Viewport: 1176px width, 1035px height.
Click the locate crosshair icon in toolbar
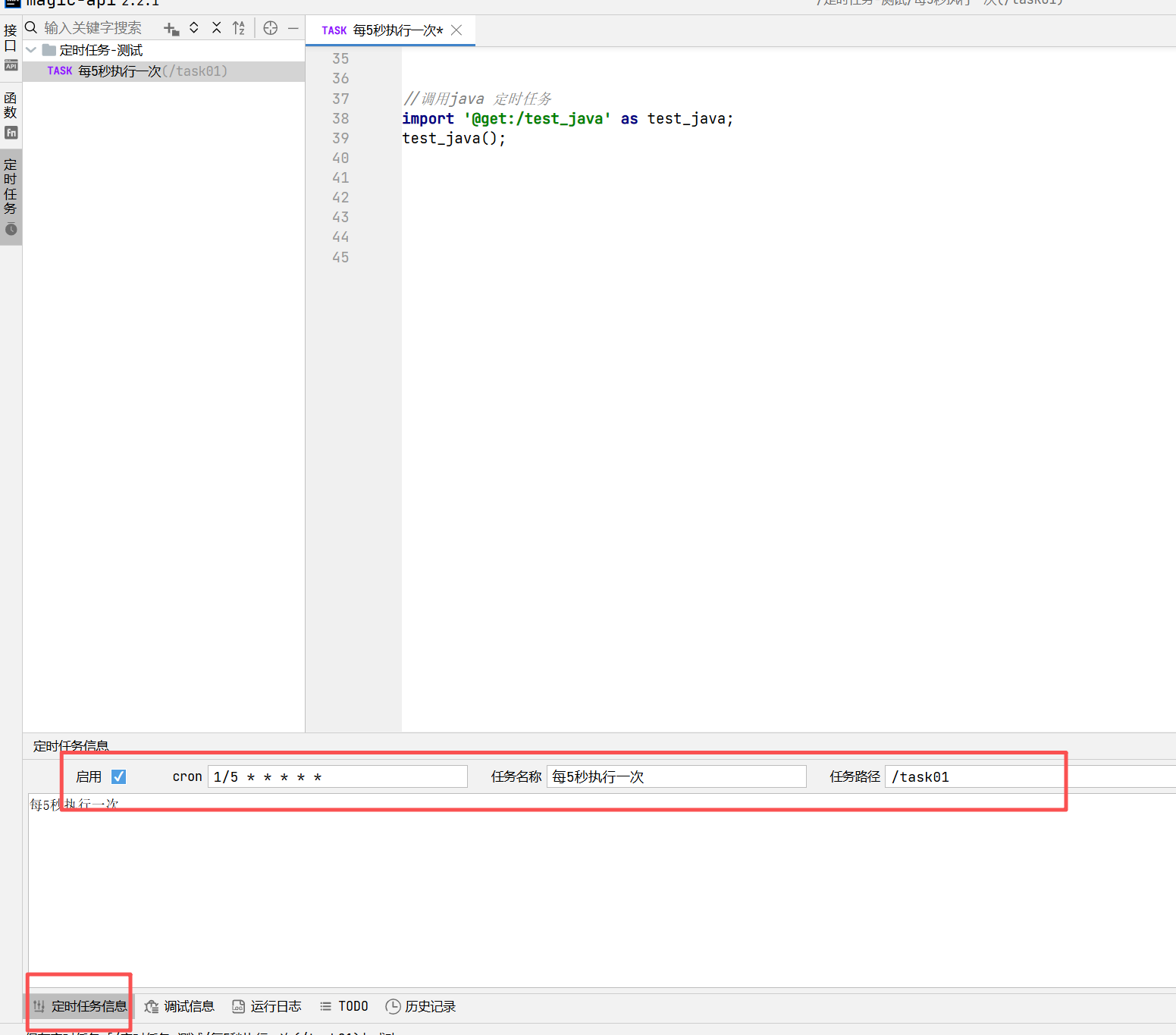tap(270, 28)
